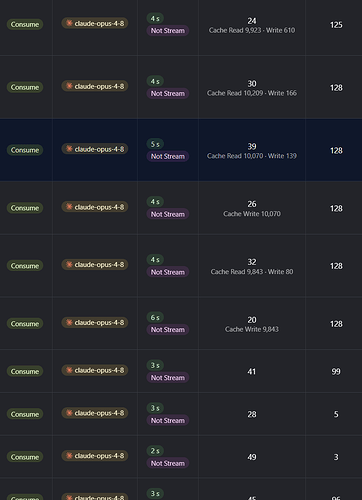Click the Cache Read 9,923 - Write 610 text
Screen dimensions: 362x500
(252, 30)
